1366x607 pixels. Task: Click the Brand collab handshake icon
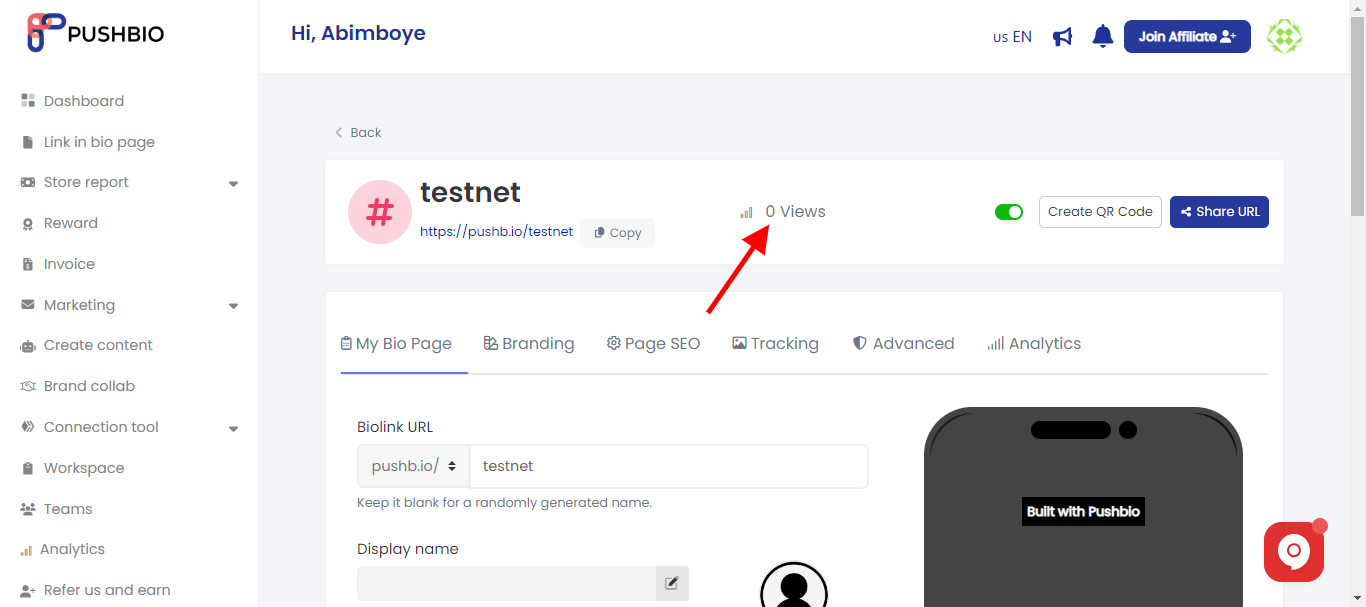click(28, 386)
